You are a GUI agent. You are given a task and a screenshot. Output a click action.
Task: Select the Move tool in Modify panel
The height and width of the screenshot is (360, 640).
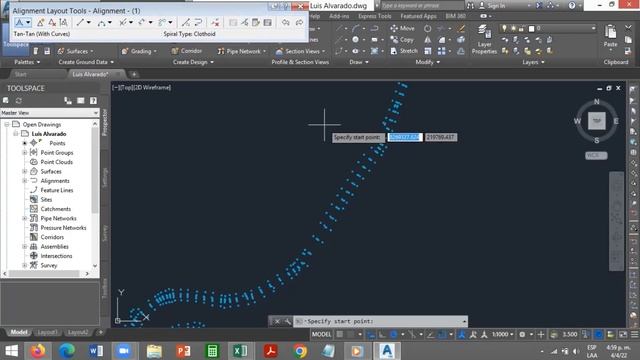(402, 28)
